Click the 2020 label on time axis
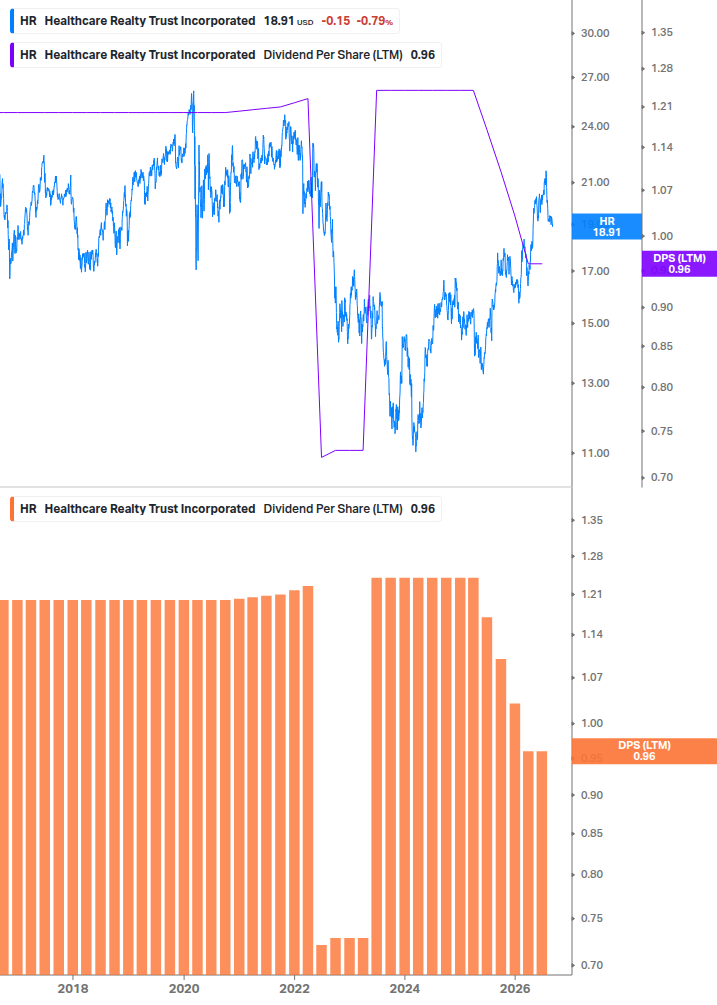 click(184, 988)
